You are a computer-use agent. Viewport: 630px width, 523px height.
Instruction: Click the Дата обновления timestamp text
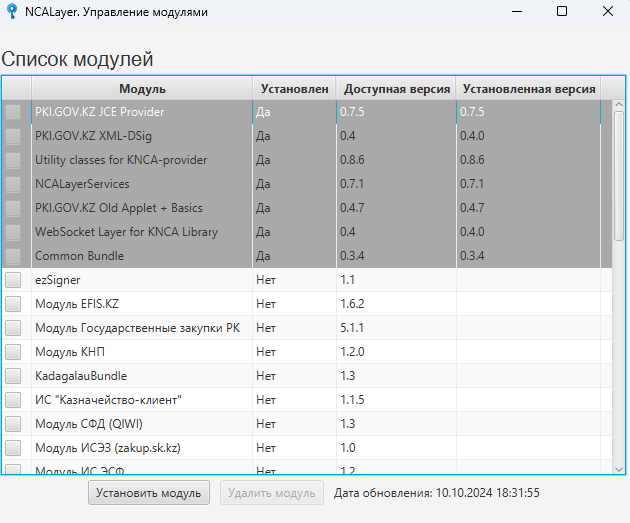(x=436, y=493)
